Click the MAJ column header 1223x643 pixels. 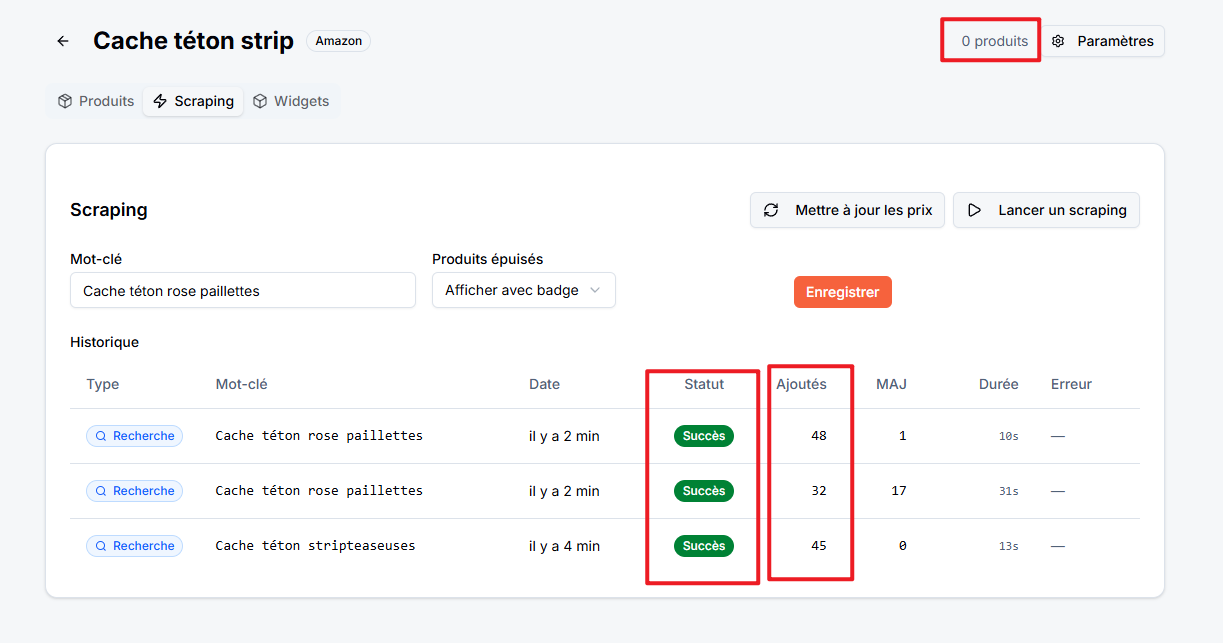(x=891, y=384)
